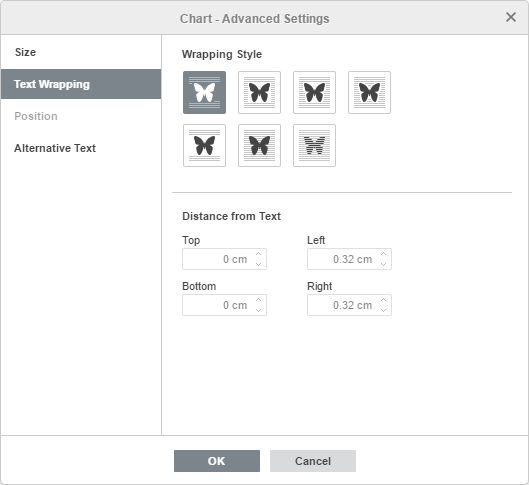Choose the Behind text wrapping icon
Image resolution: width=529 pixels, height=485 pixels.
(314, 145)
